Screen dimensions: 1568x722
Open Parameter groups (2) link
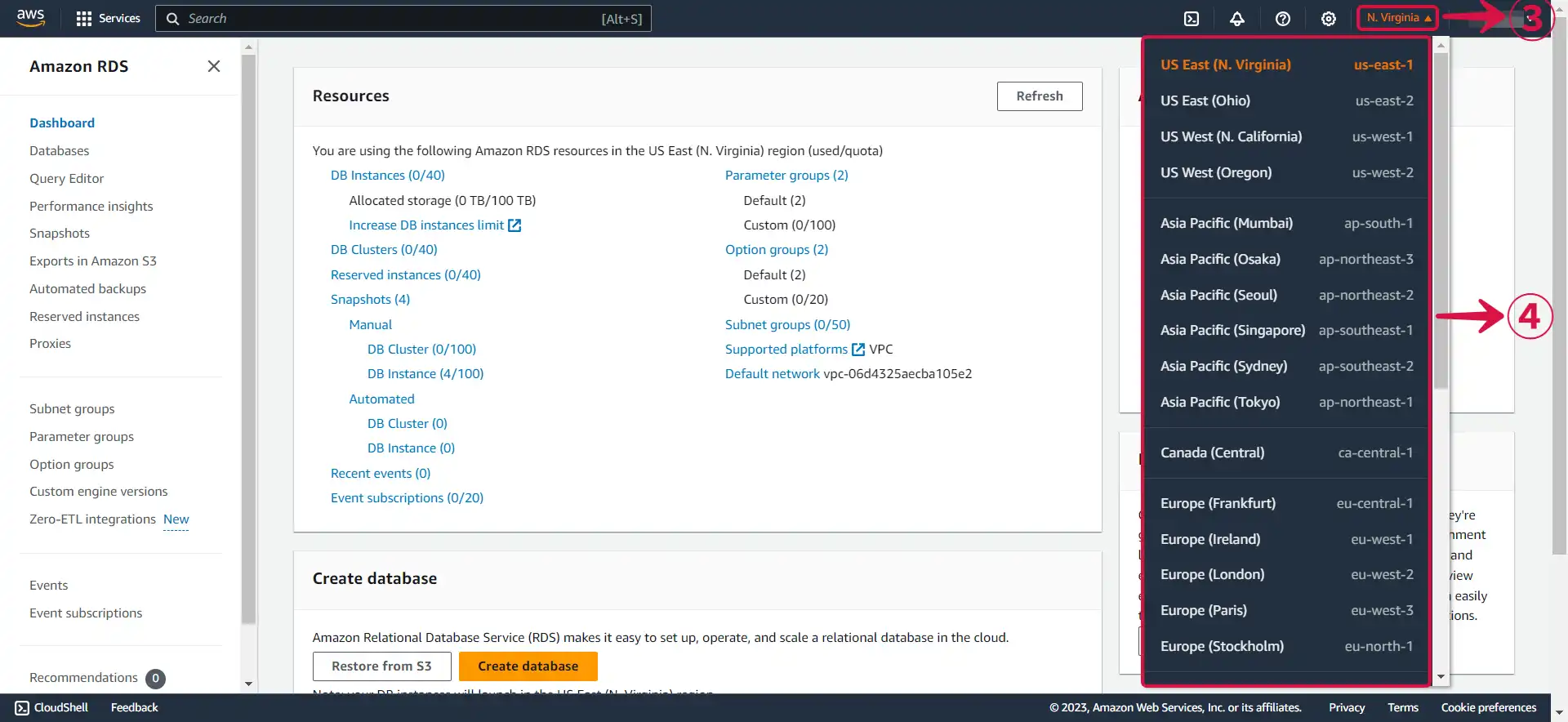point(786,176)
